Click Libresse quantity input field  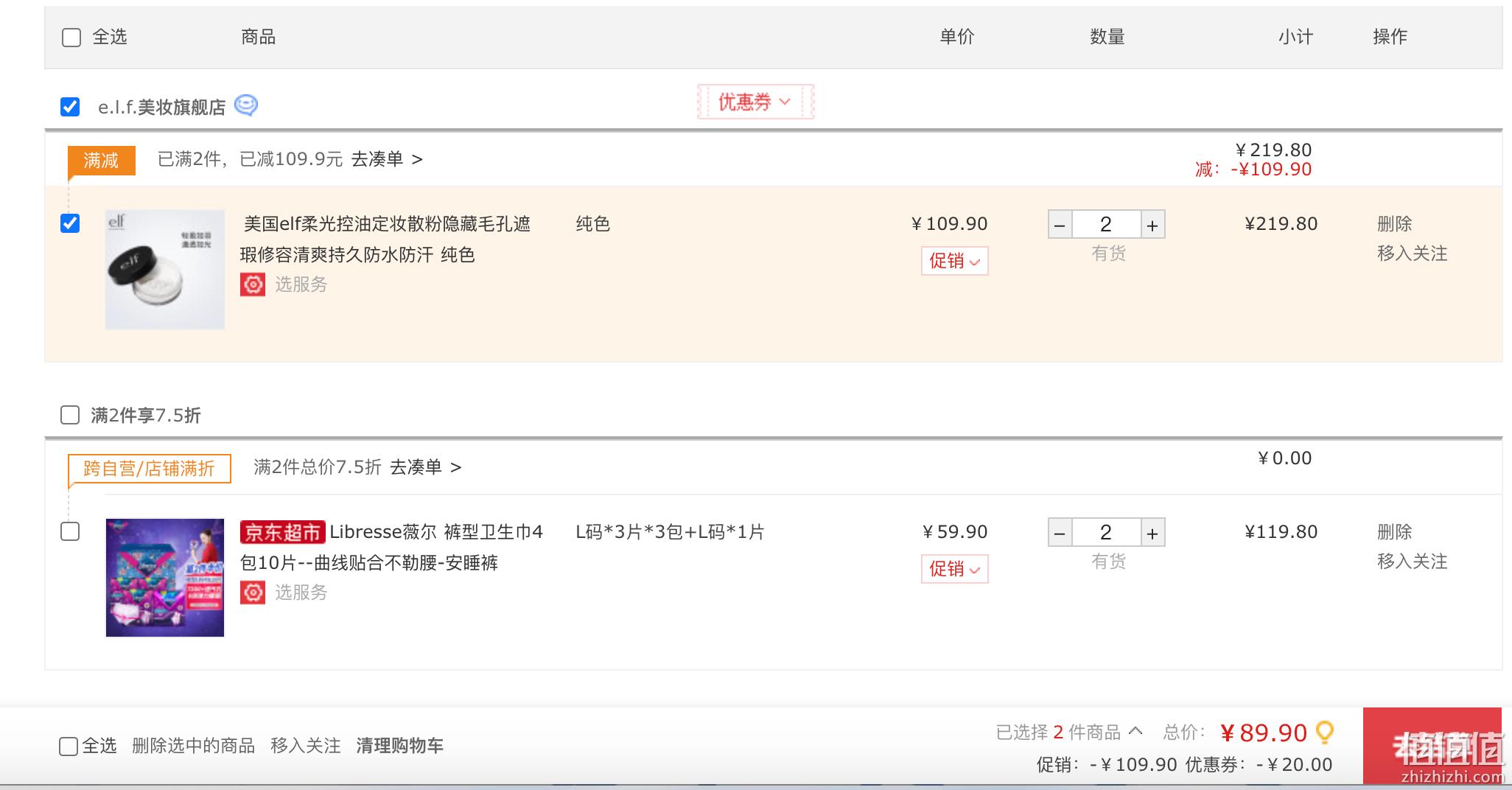pyautogui.click(x=1106, y=533)
